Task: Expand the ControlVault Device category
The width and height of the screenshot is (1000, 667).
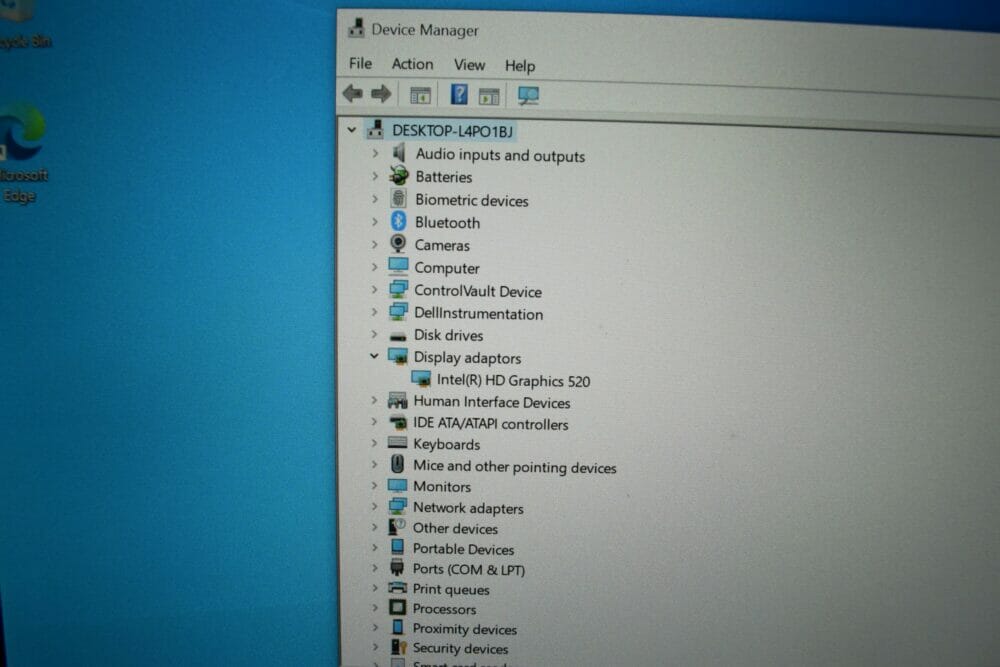Action: [x=375, y=289]
